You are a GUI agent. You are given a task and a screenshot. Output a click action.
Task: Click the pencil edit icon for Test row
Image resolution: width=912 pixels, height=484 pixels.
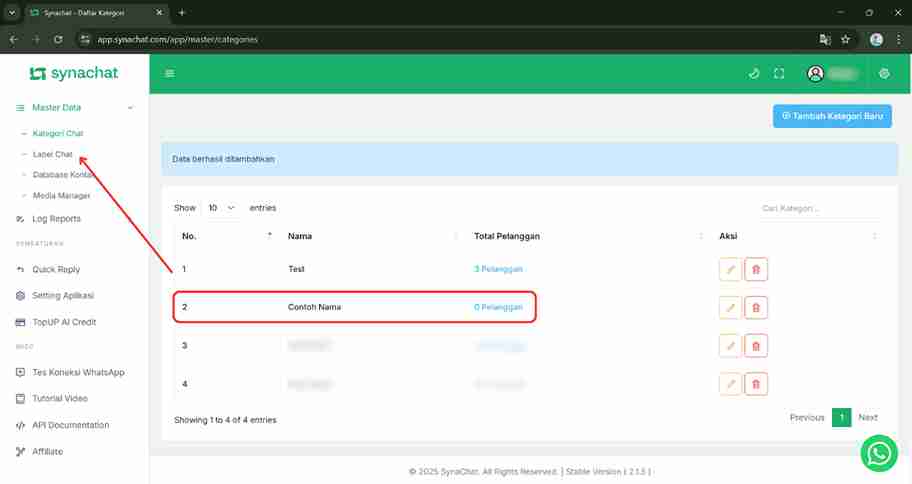pyautogui.click(x=731, y=269)
